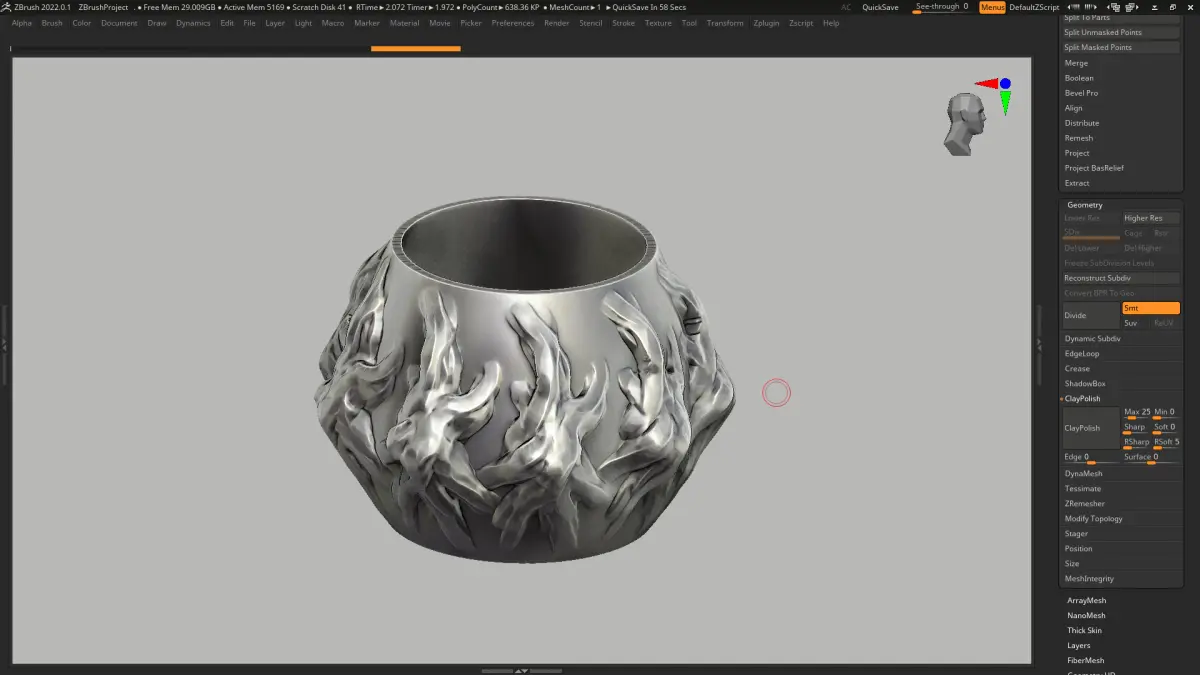Adjust the ClayPolish Min slider
The height and width of the screenshot is (675, 1200).
click(x=1166, y=413)
